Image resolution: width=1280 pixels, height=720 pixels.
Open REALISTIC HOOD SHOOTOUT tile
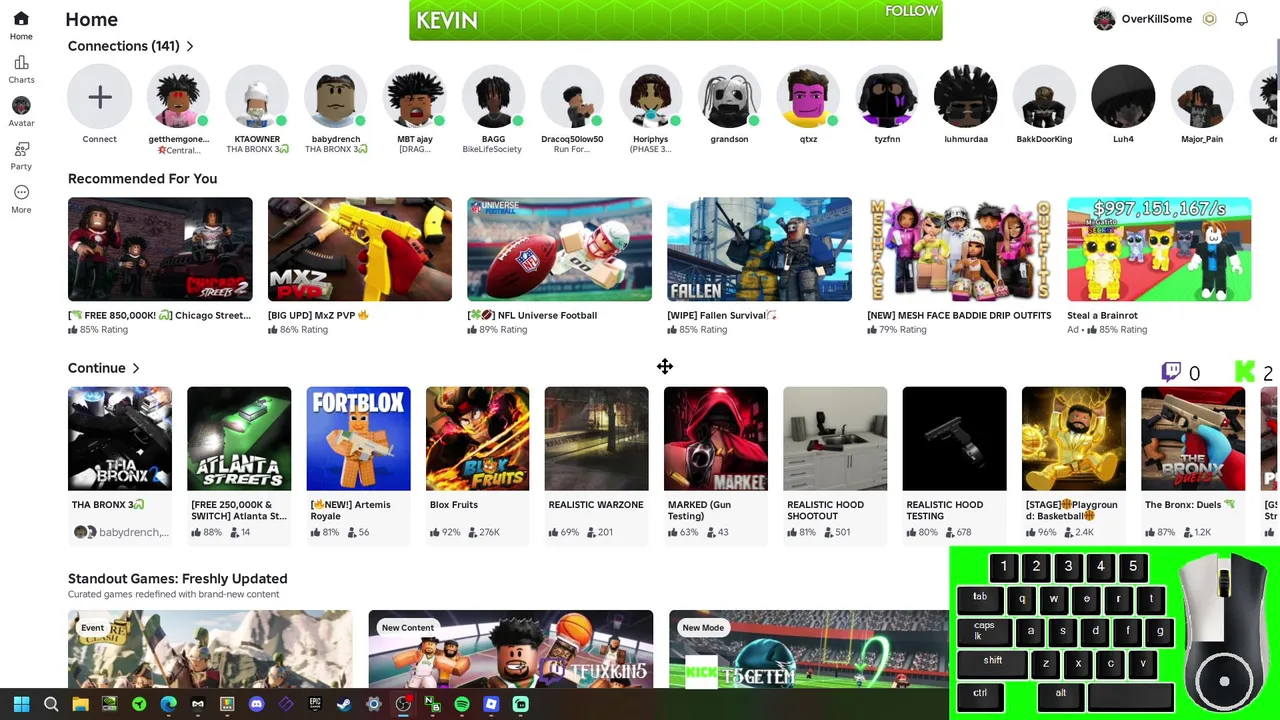pos(835,439)
